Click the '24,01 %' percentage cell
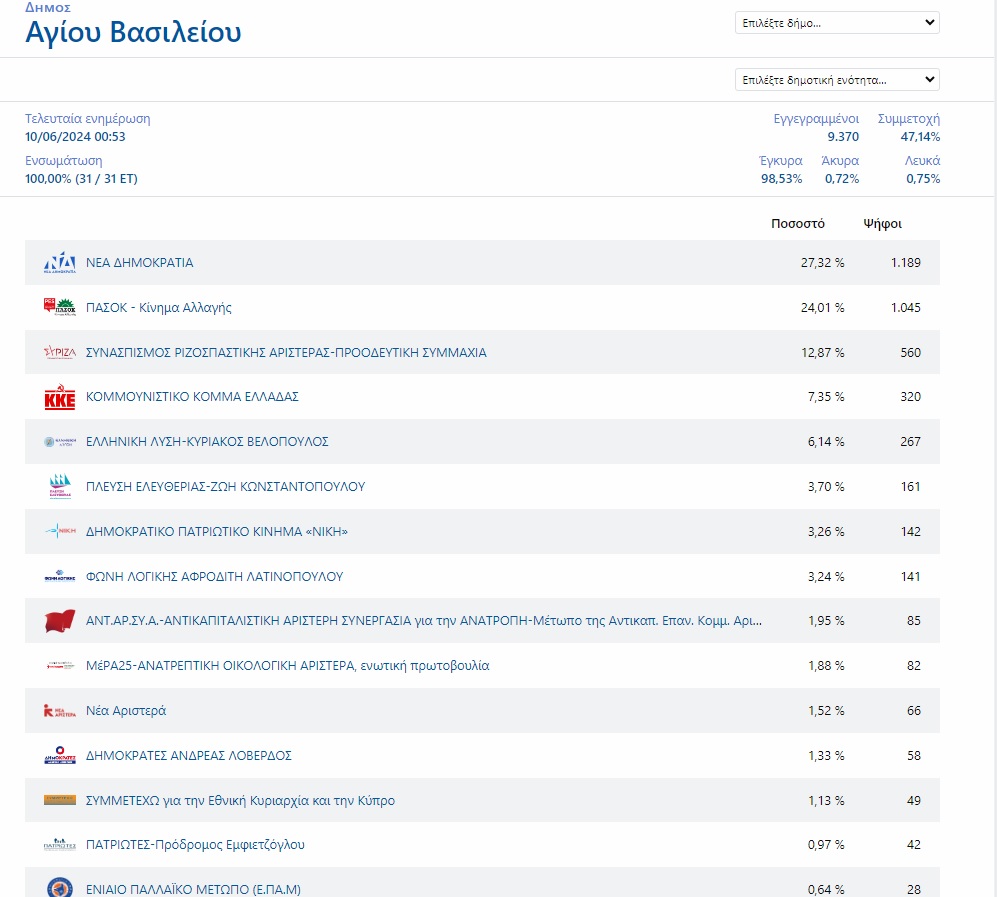 point(822,308)
